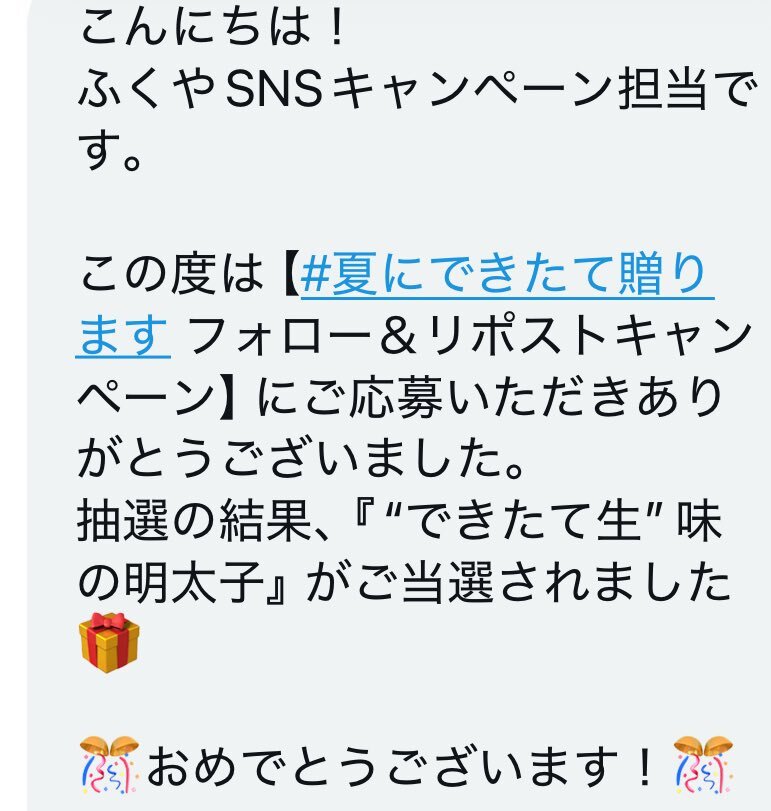Tap the underlined ます hashtag continuation
771x811 pixels.
123,335
